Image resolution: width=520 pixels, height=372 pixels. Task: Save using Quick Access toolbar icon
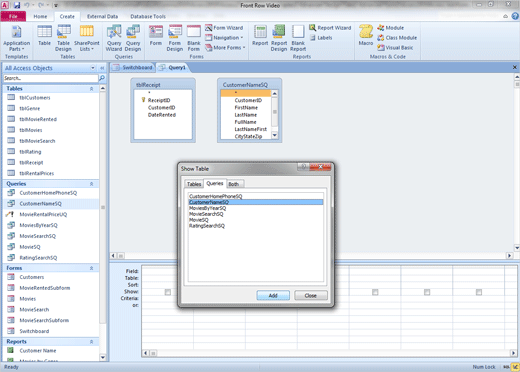coord(17,5)
